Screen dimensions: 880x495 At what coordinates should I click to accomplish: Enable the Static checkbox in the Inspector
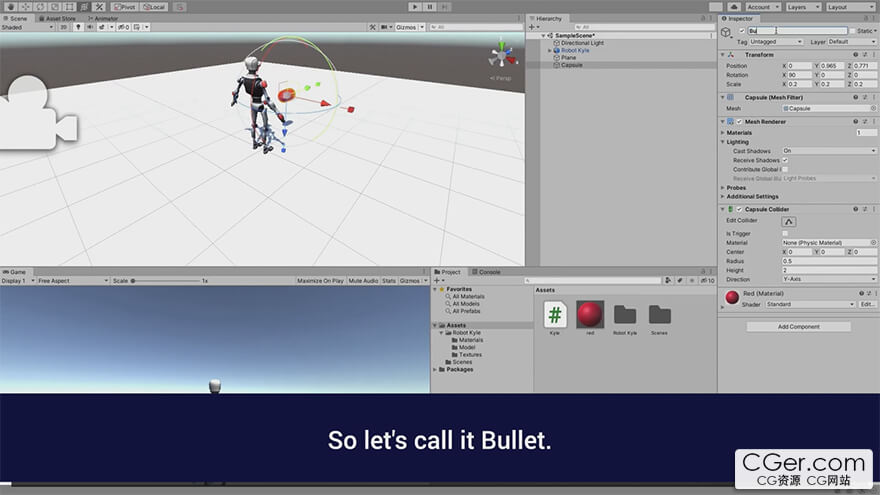point(852,31)
